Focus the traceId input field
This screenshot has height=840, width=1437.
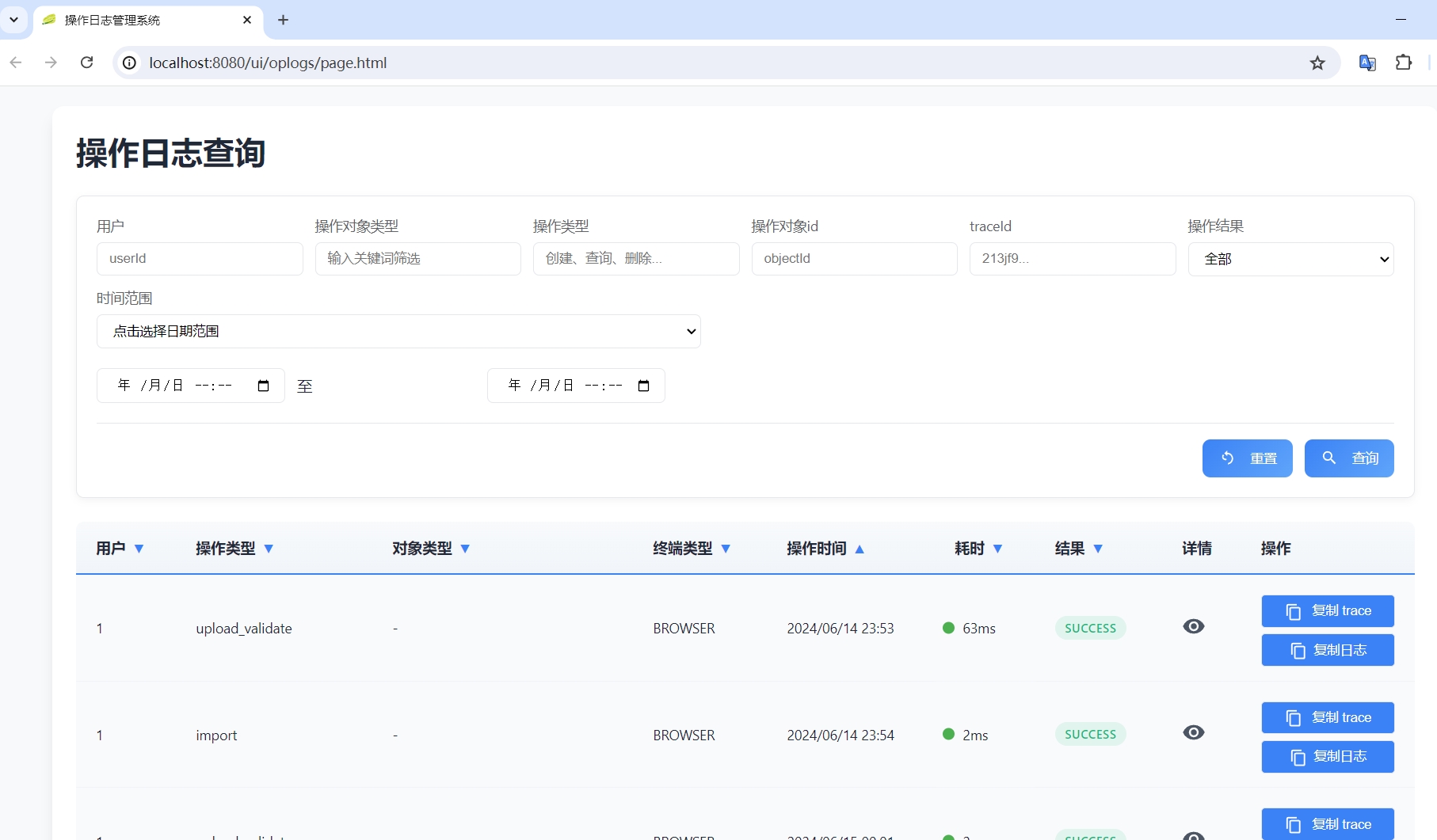[x=1073, y=259]
